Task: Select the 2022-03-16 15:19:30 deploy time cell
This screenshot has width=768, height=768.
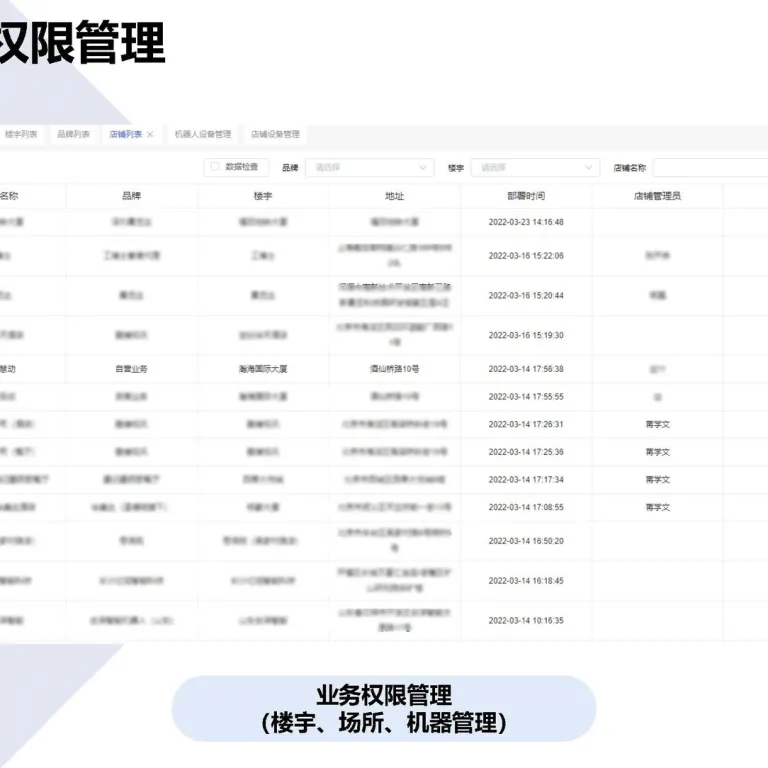Action: click(526, 335)
